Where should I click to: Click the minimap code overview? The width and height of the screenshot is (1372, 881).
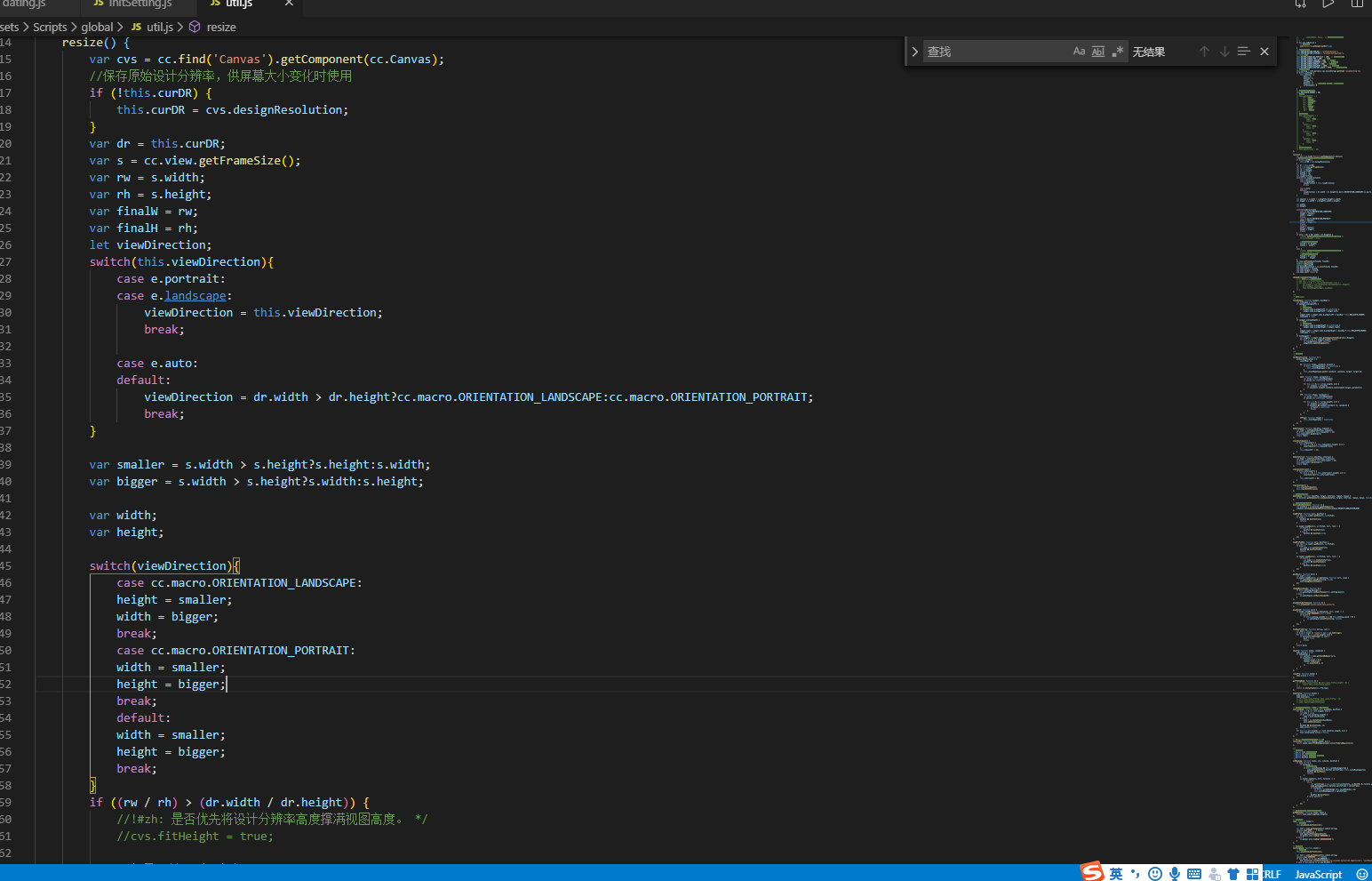(x=1330, y=449)
